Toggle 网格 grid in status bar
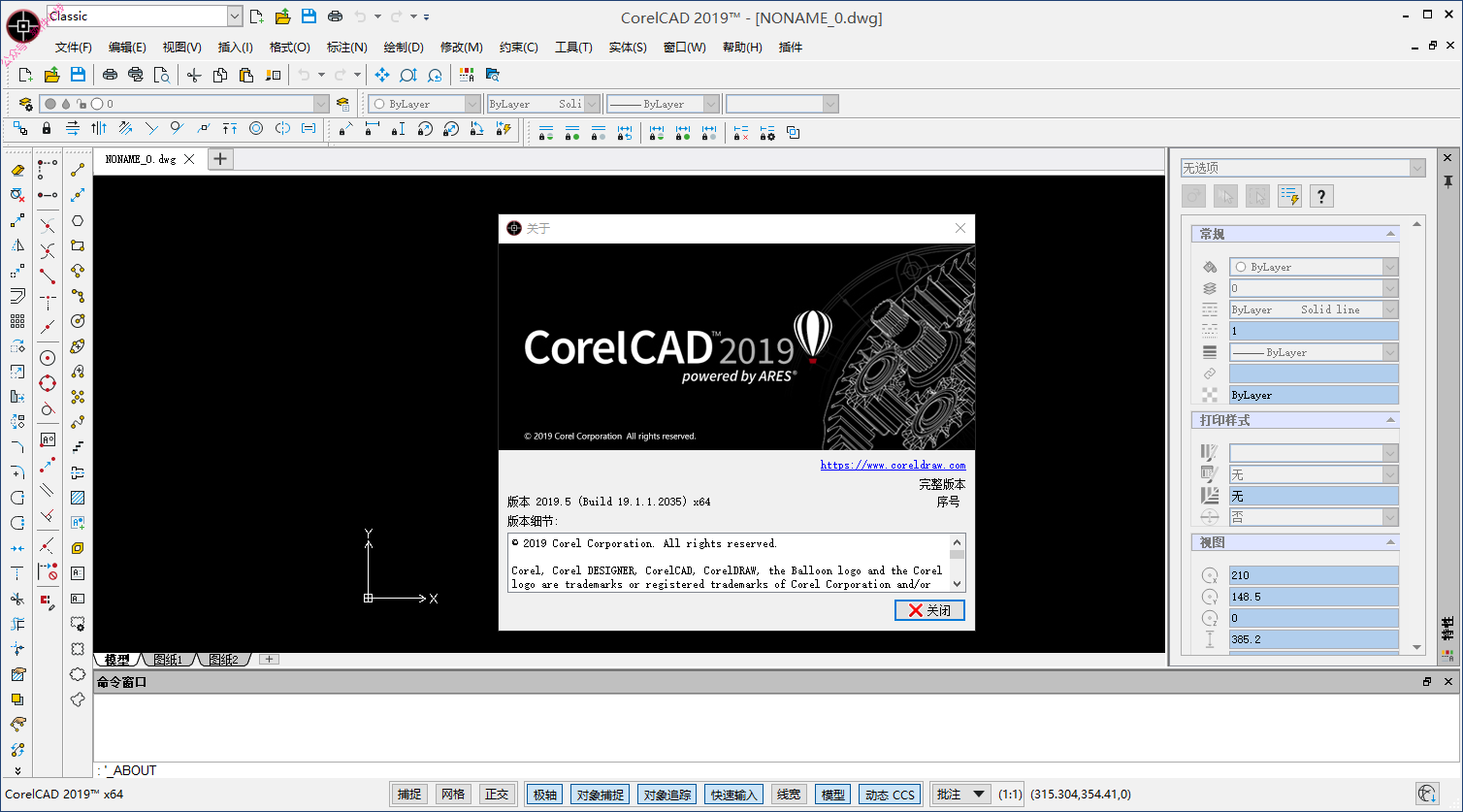The image size is (1463, 812). click(453, 795)
